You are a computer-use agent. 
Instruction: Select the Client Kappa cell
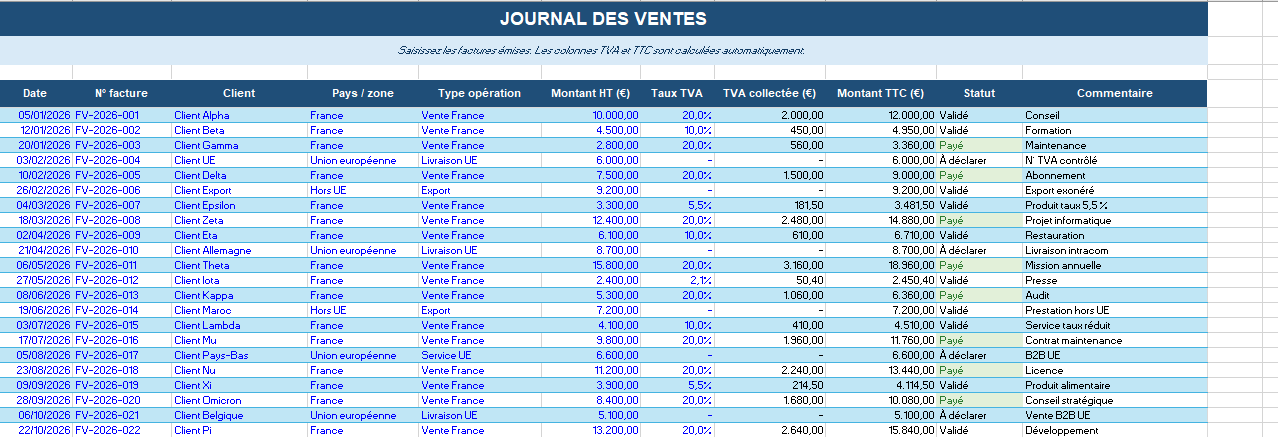click(239, 295)
